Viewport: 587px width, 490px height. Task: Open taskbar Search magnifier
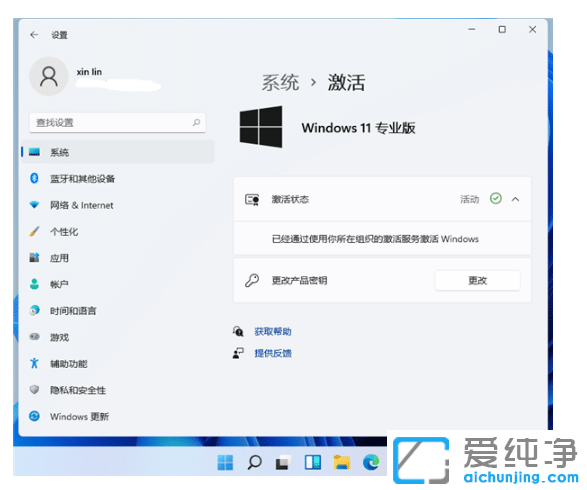click(255, 463)
